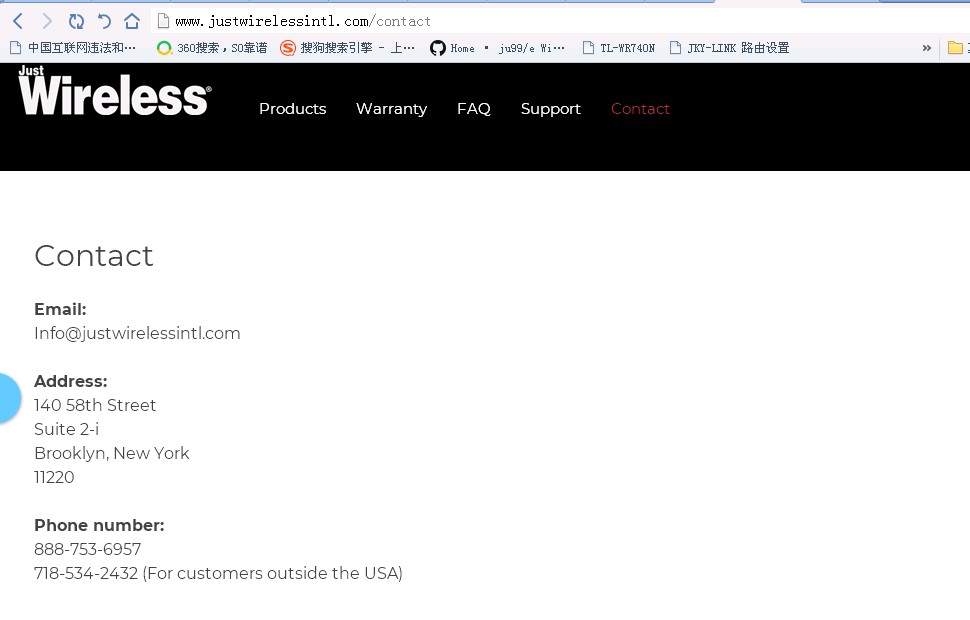
Task: Click the browser Back arrow
Action: pos(18,22)
